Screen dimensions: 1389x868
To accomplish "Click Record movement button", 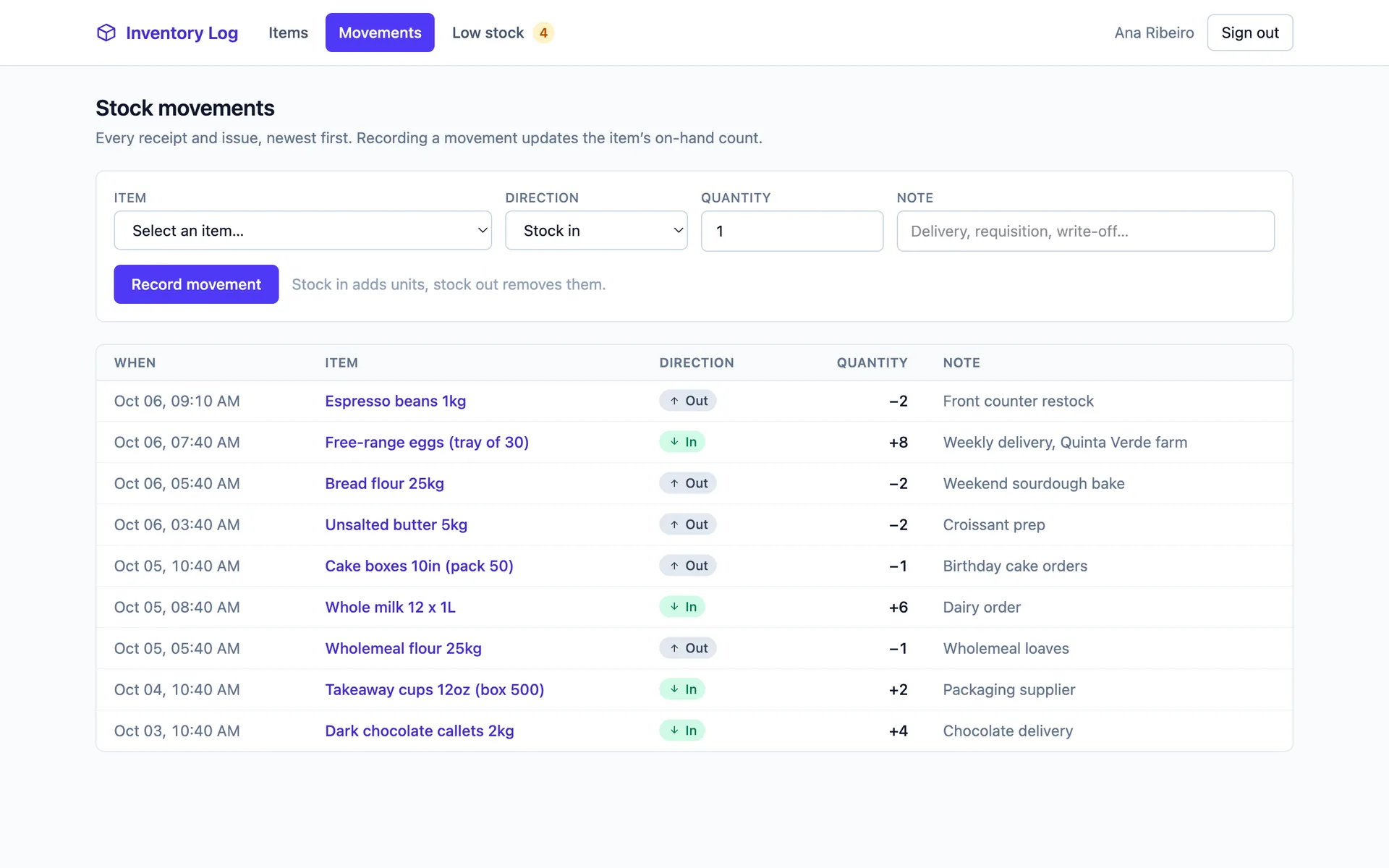I will tap(196, 284).
